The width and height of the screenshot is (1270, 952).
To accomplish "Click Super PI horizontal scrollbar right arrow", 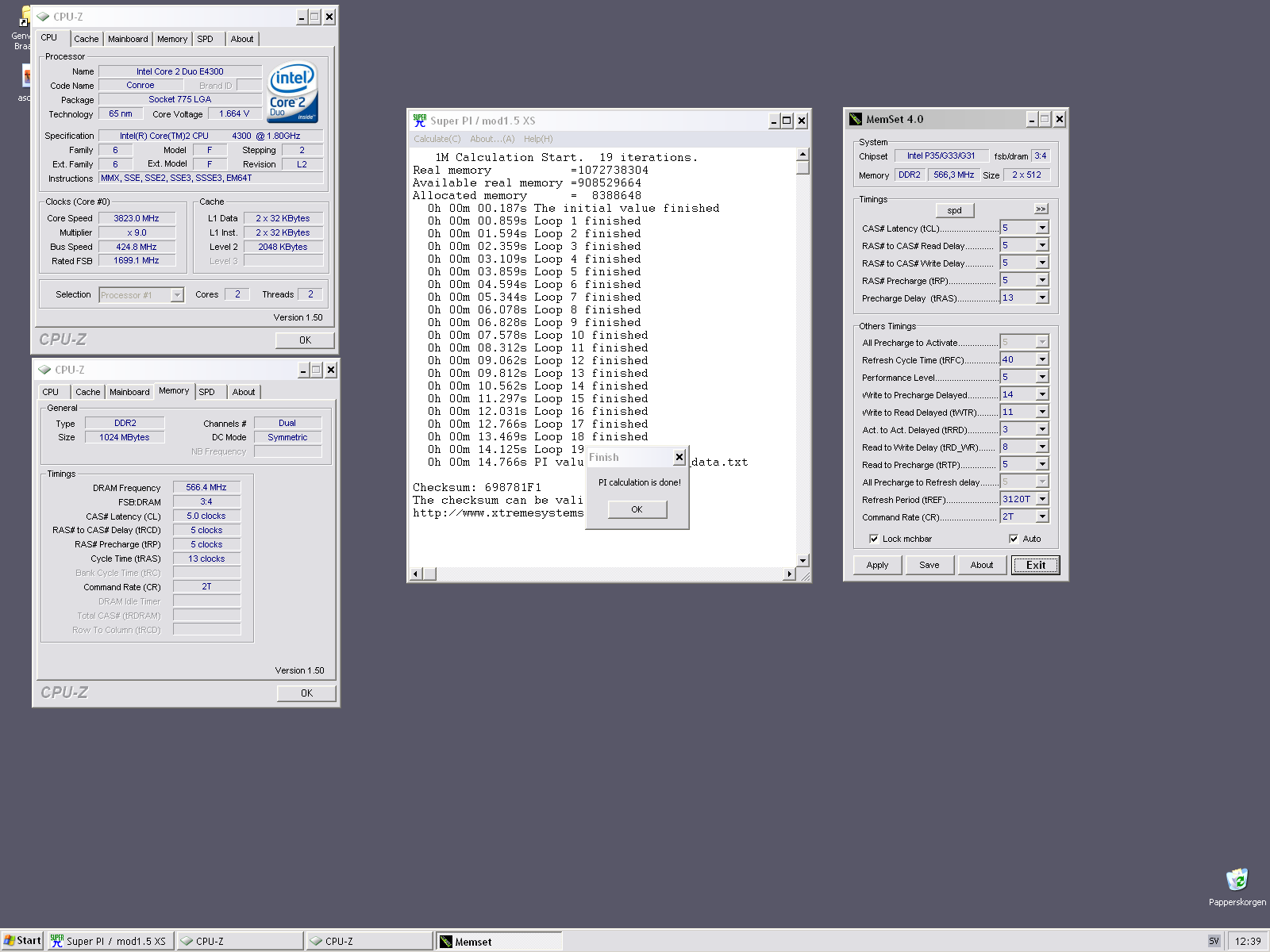I will 789,574.
